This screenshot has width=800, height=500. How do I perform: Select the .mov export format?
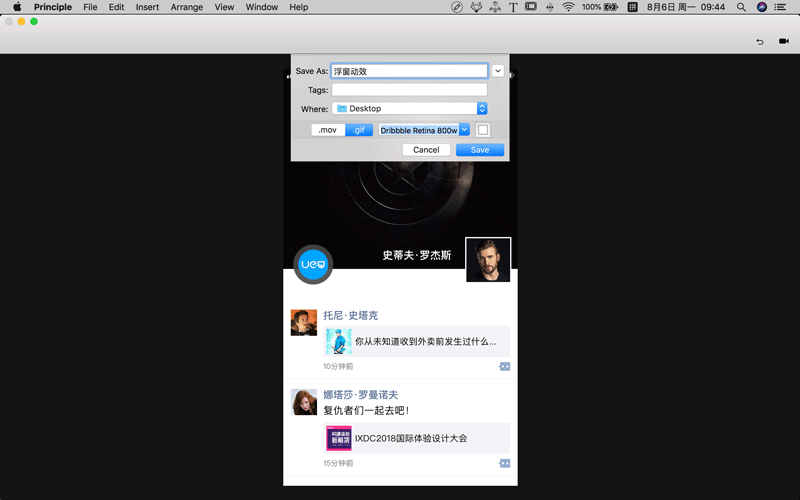(x=328, y=130)
